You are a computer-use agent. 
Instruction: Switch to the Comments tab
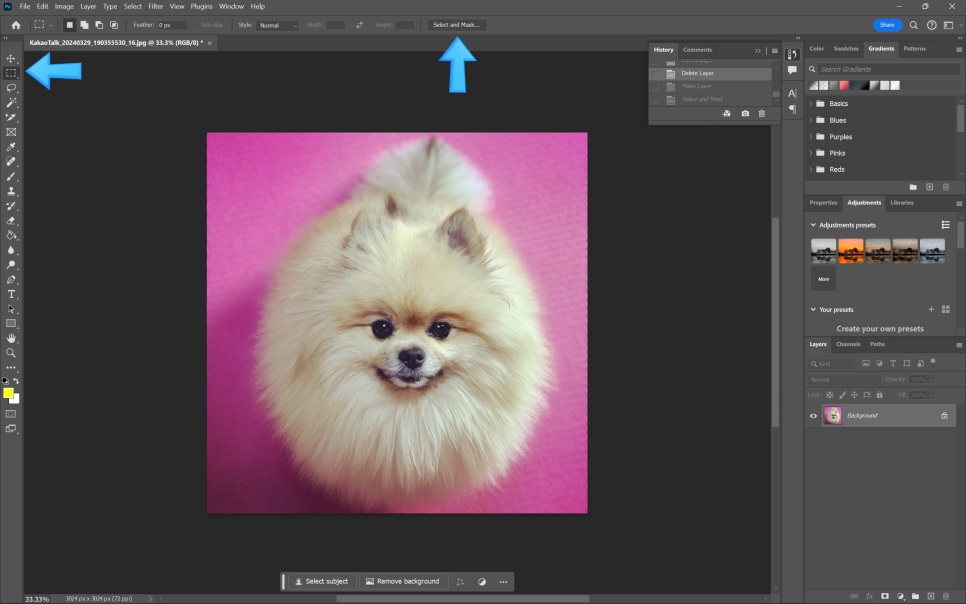click(x=697, y=50)
